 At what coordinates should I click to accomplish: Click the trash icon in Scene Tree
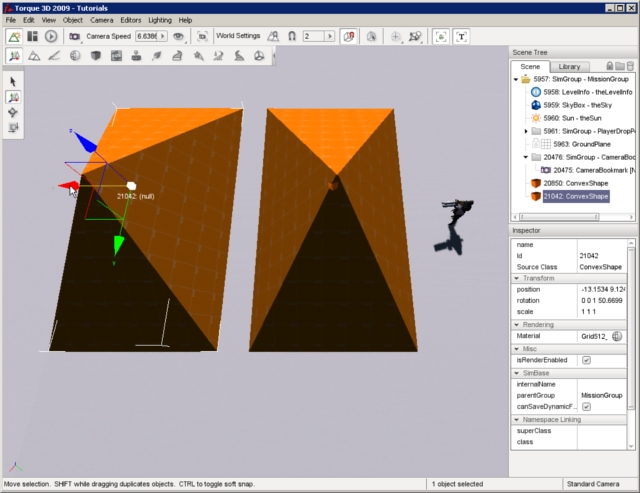pos(628,66)
